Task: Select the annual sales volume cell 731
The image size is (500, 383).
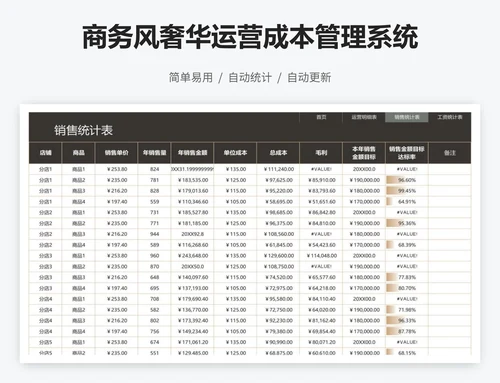Action: pyautogui.click(x=154, y=212)
